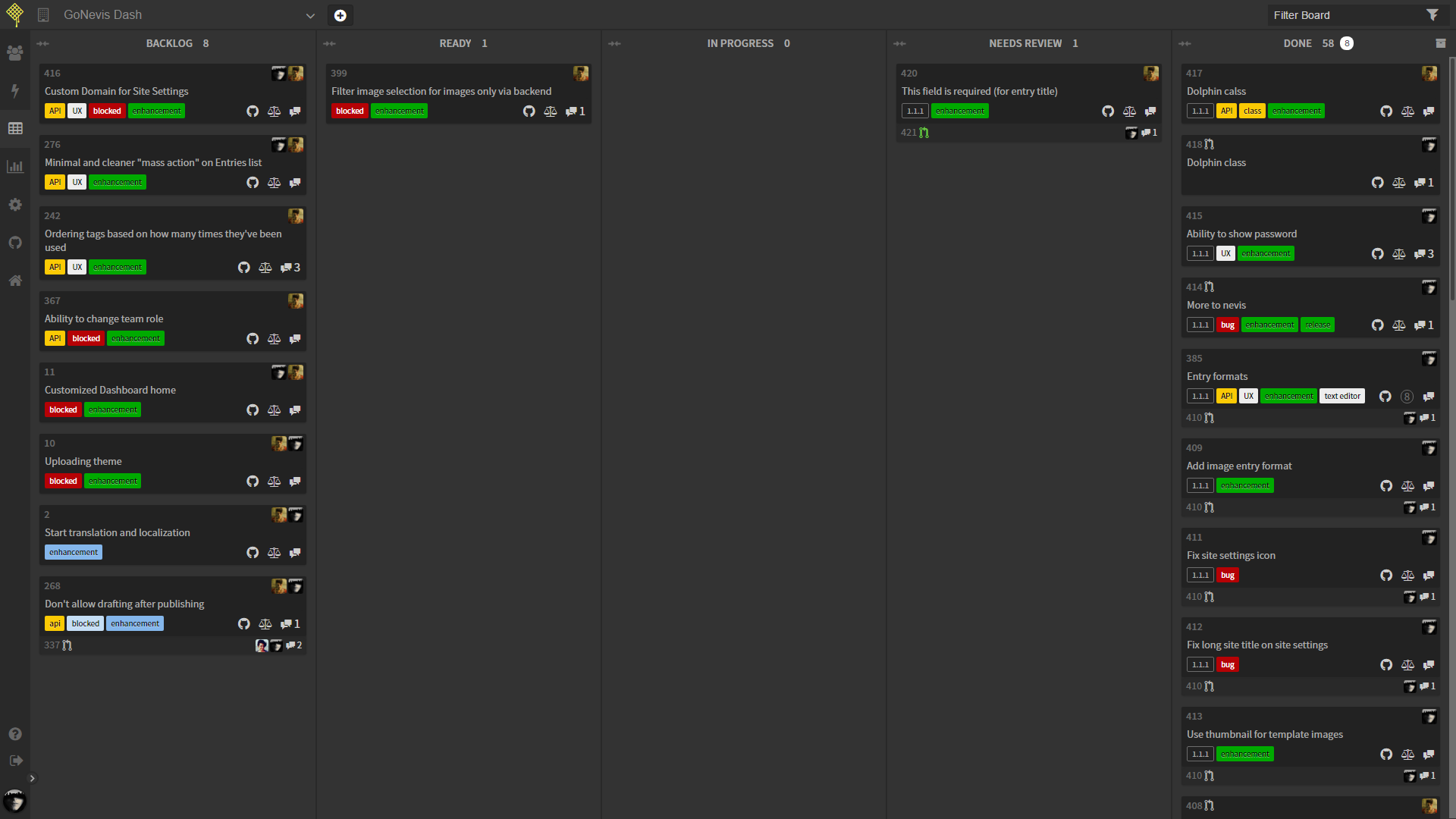Open the Activity lightning bolt sidebar icon
Viewport: 1456px width, 819px height.
14,91
